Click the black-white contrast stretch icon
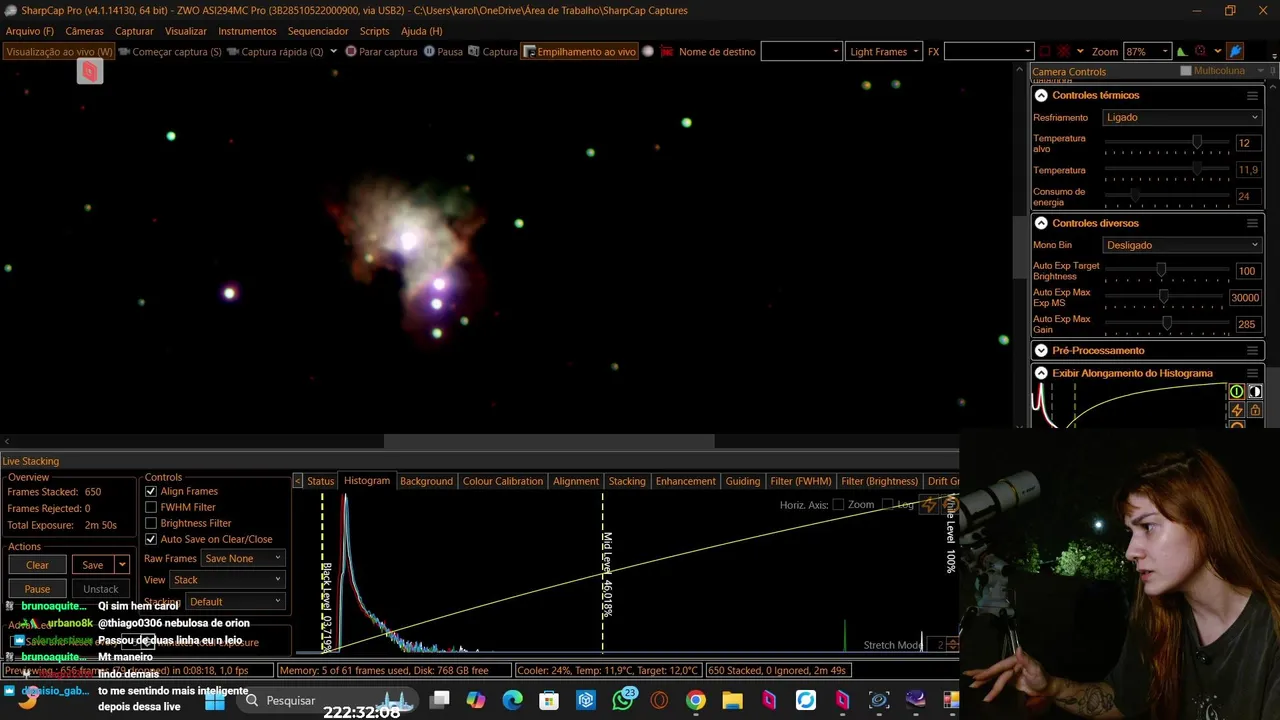 pyautogui.click(x=1255, y=391)
